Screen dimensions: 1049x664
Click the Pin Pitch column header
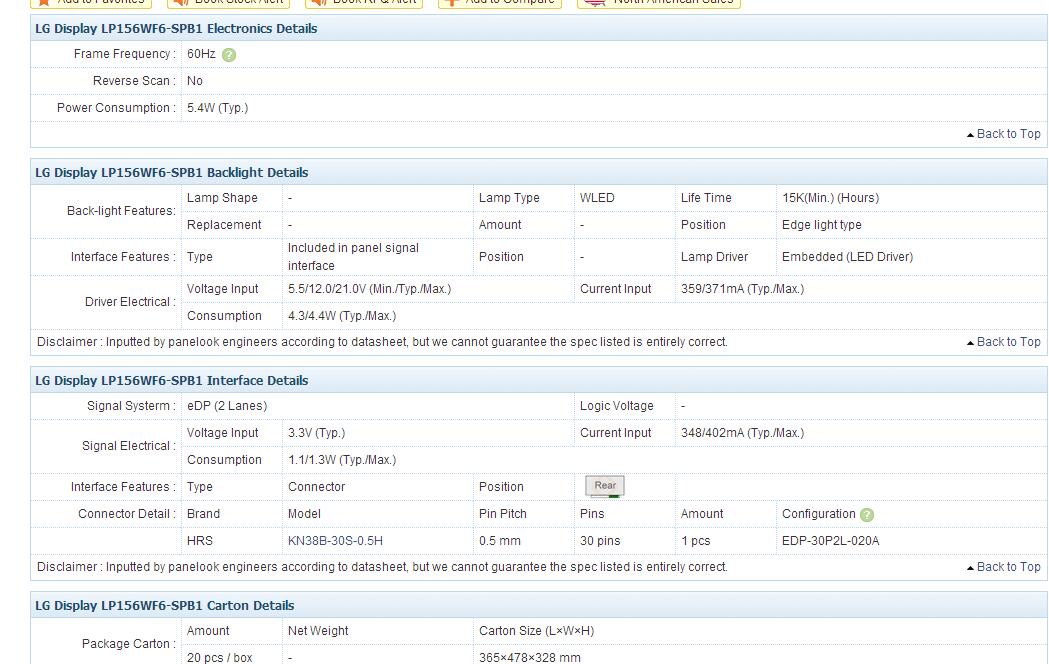pos(502,514)
